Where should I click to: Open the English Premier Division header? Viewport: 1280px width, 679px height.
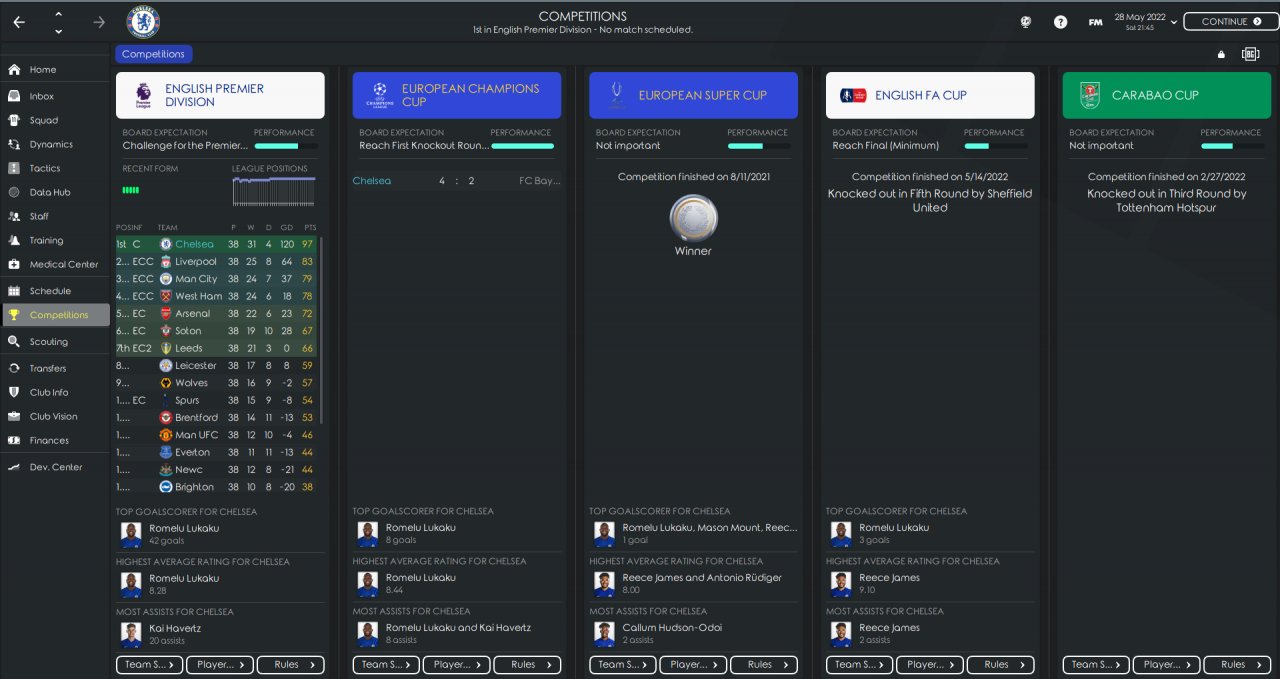click(220, 95)
